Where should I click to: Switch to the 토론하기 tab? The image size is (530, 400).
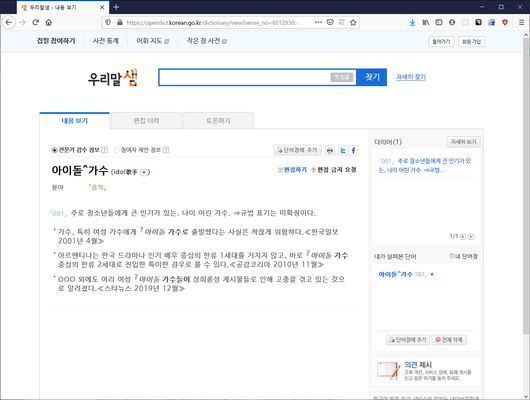(218, 121)
